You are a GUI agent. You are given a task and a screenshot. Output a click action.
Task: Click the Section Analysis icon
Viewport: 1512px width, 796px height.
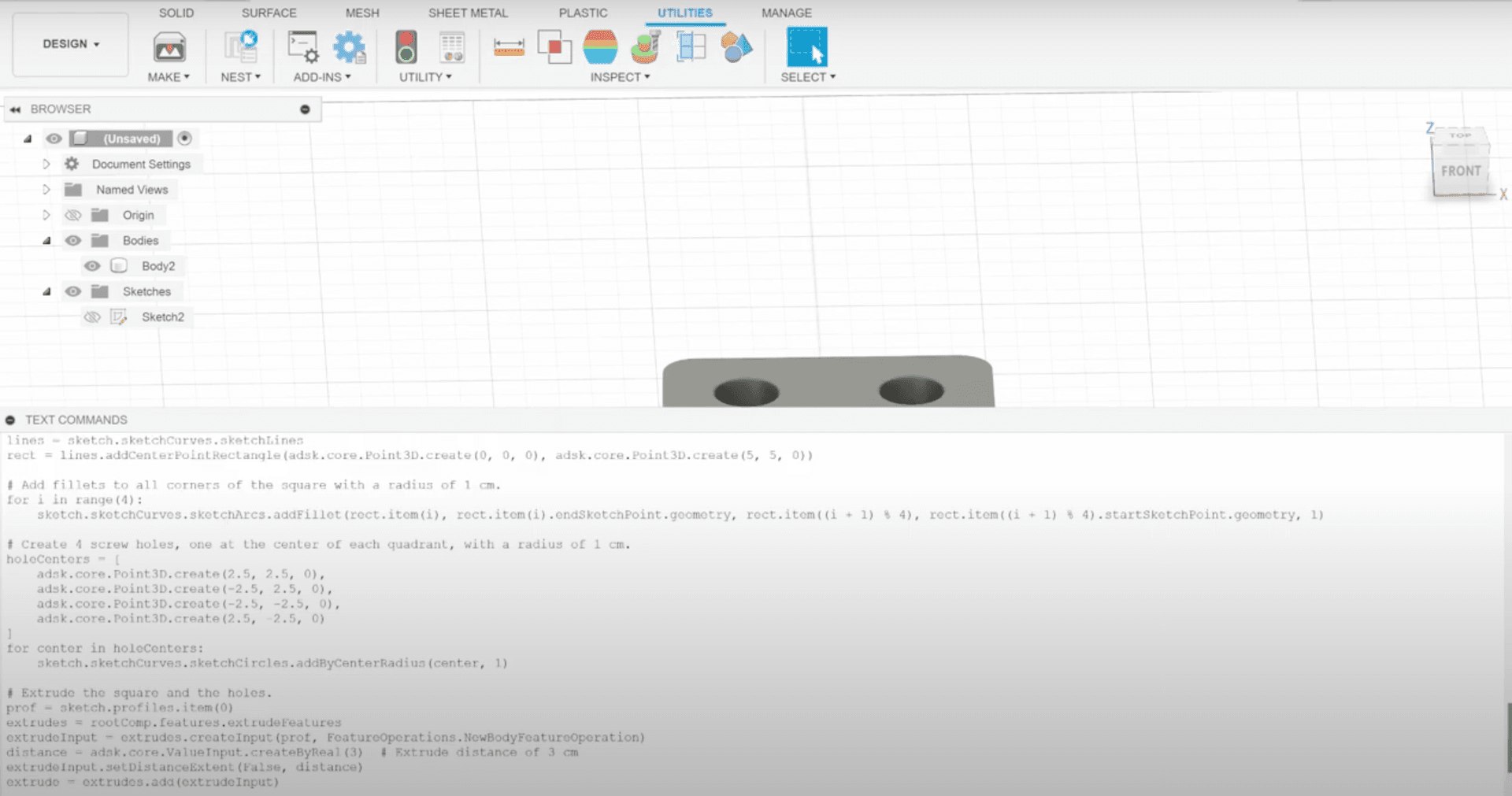point(691,47)
